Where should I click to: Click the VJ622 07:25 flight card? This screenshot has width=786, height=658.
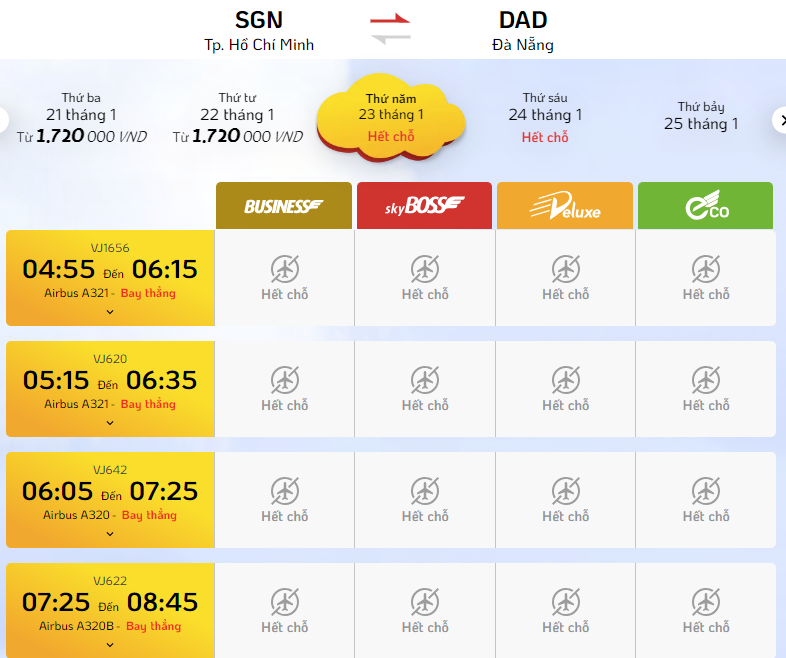click(x=110, y=602)
